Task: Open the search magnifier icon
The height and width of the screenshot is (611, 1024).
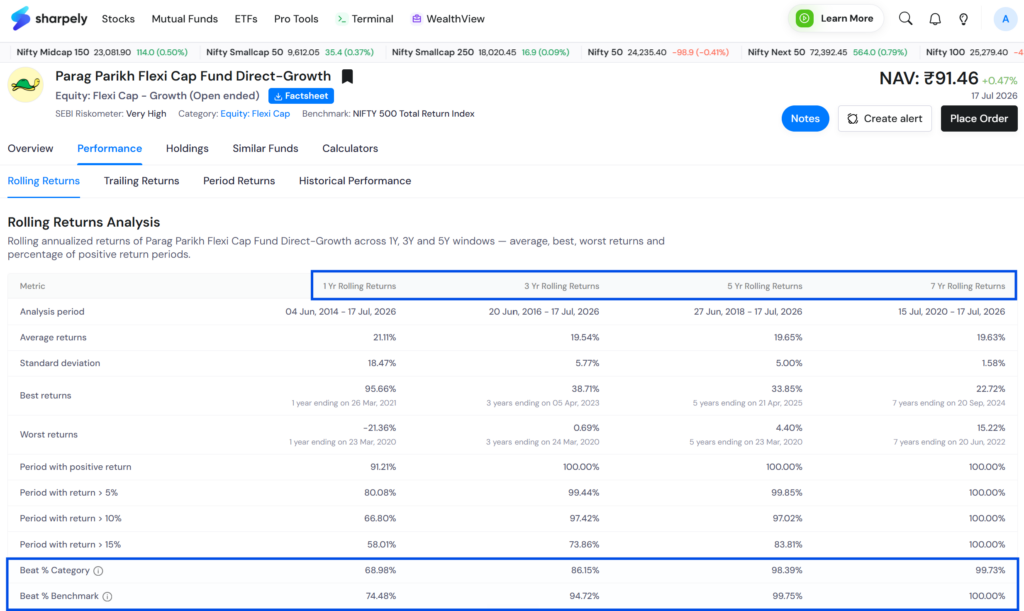Action: coord(905,19)
